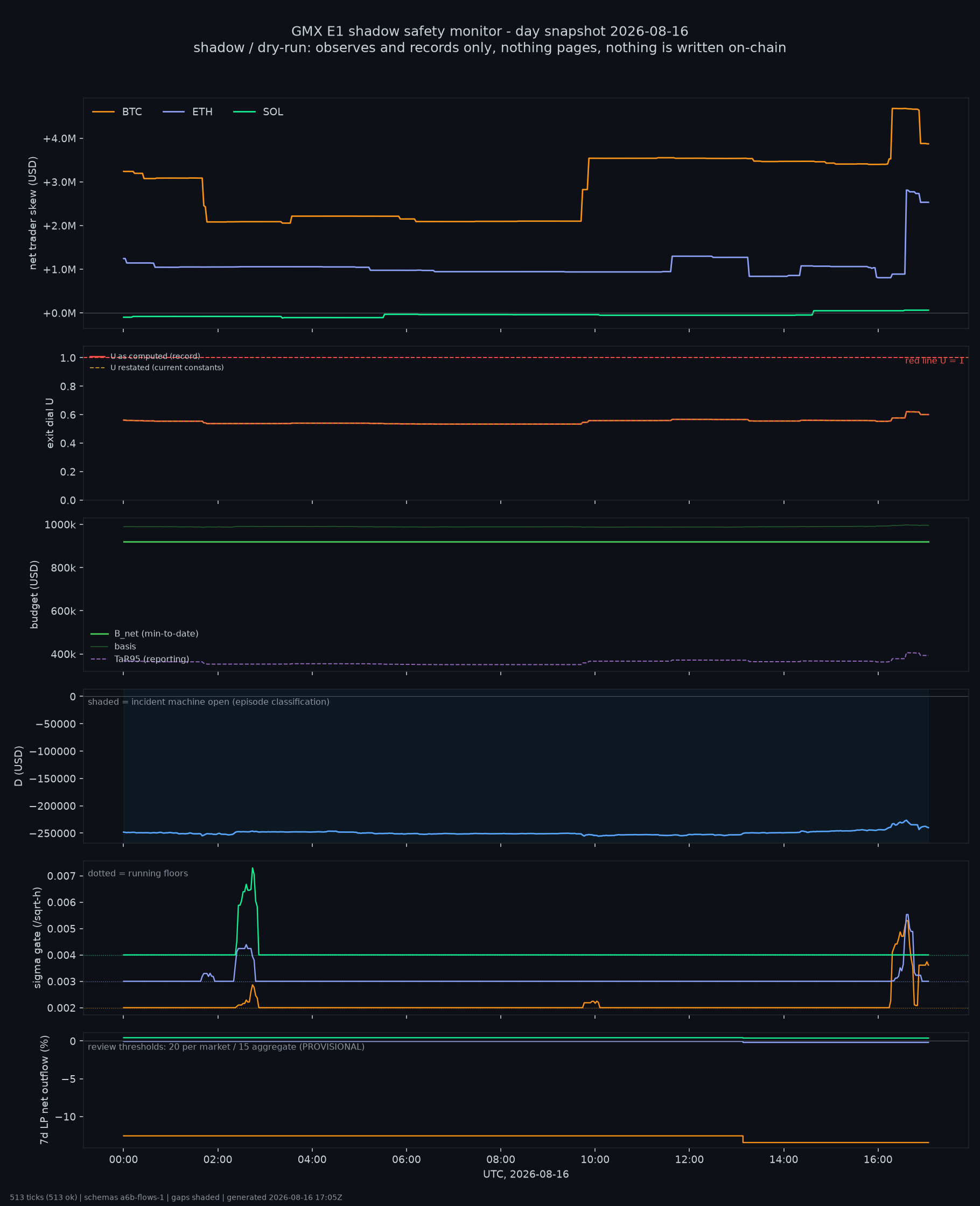Click the "+2.0M" skew axis tick
Screen dimensions: 980x1206
[59, 226]
